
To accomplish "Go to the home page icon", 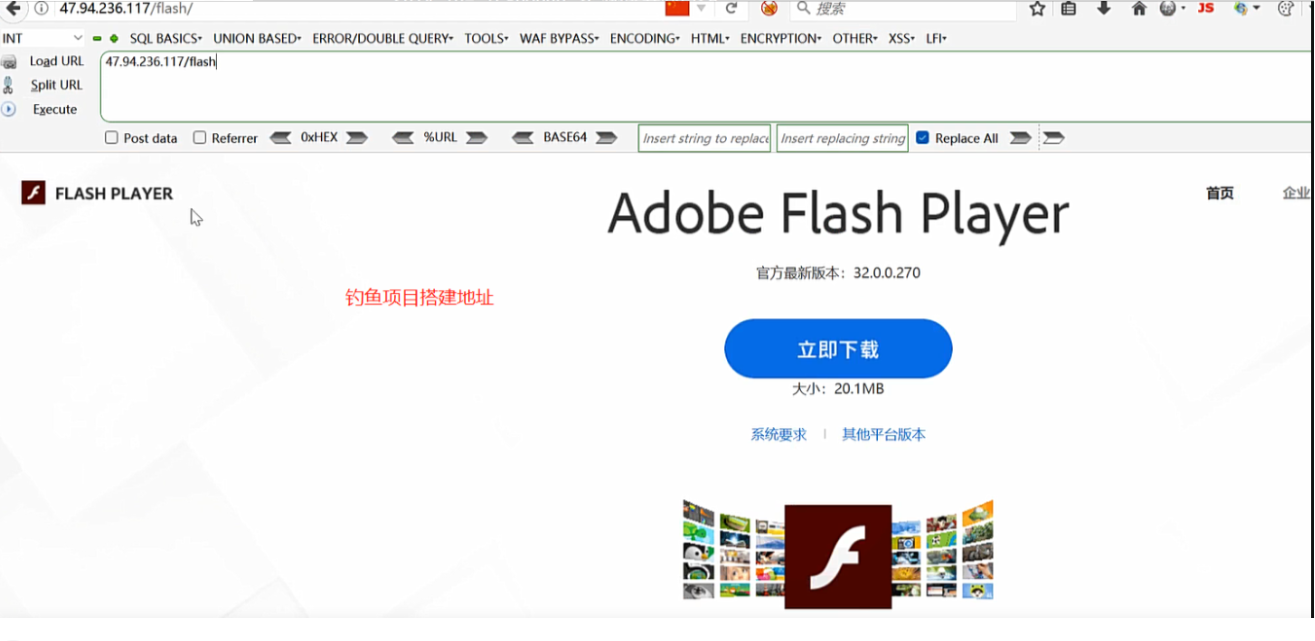I will point(1139,8).
